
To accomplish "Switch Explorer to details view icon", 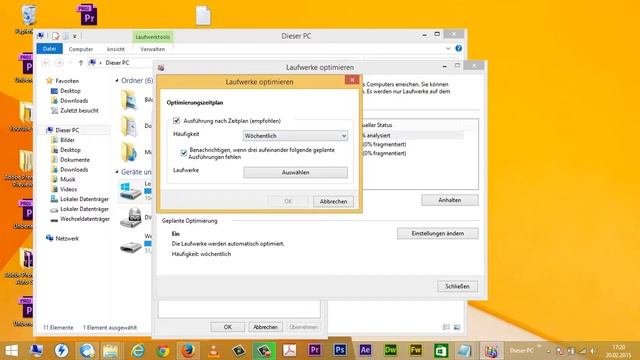I will click(x=446, y=327).
